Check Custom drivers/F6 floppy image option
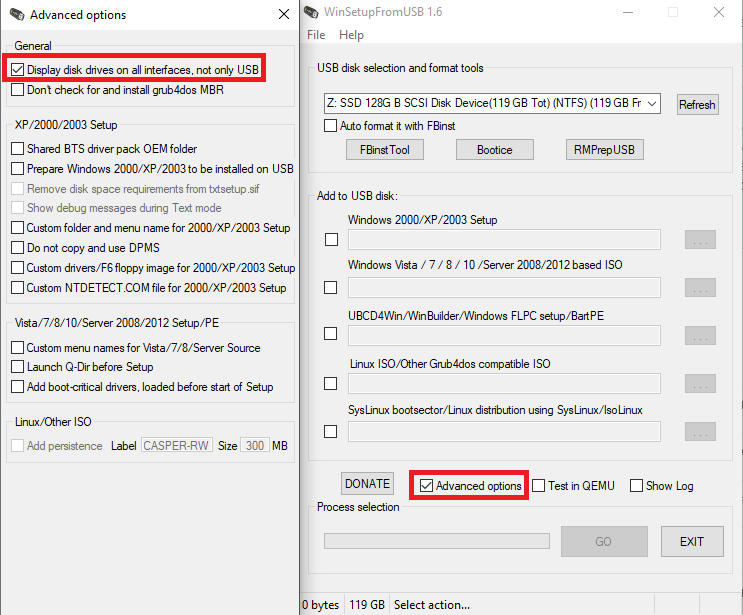This screenshot has width=743, height=615. [x=18, y=268]
